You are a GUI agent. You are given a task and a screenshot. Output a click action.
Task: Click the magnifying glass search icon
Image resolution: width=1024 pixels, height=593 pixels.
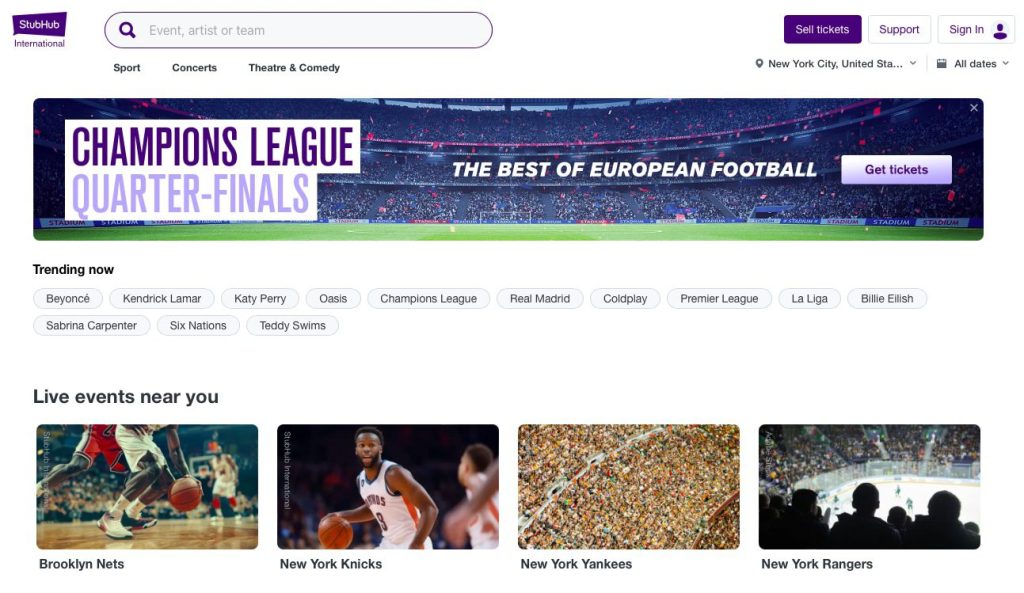(127, 30)
